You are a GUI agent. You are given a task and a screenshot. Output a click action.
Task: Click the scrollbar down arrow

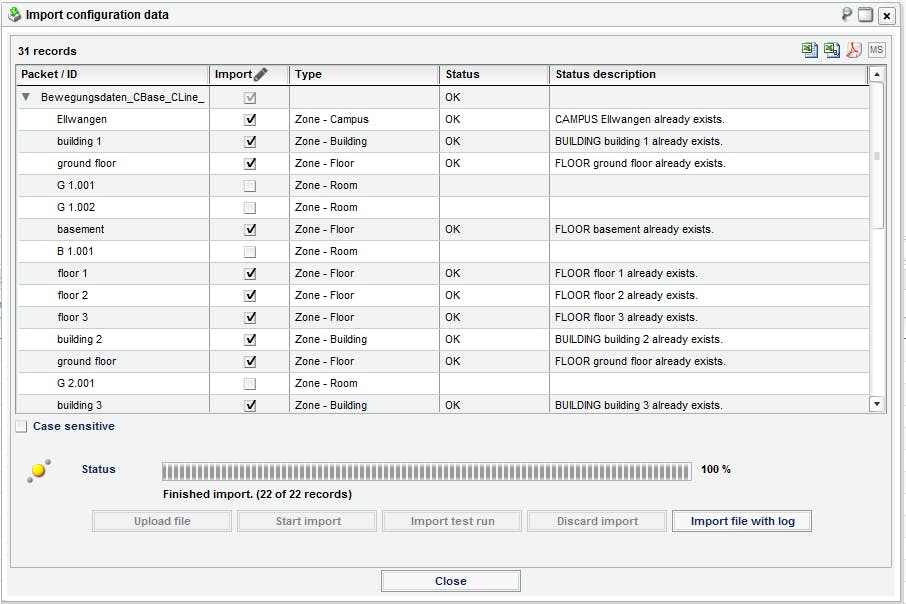click(877, 404)
